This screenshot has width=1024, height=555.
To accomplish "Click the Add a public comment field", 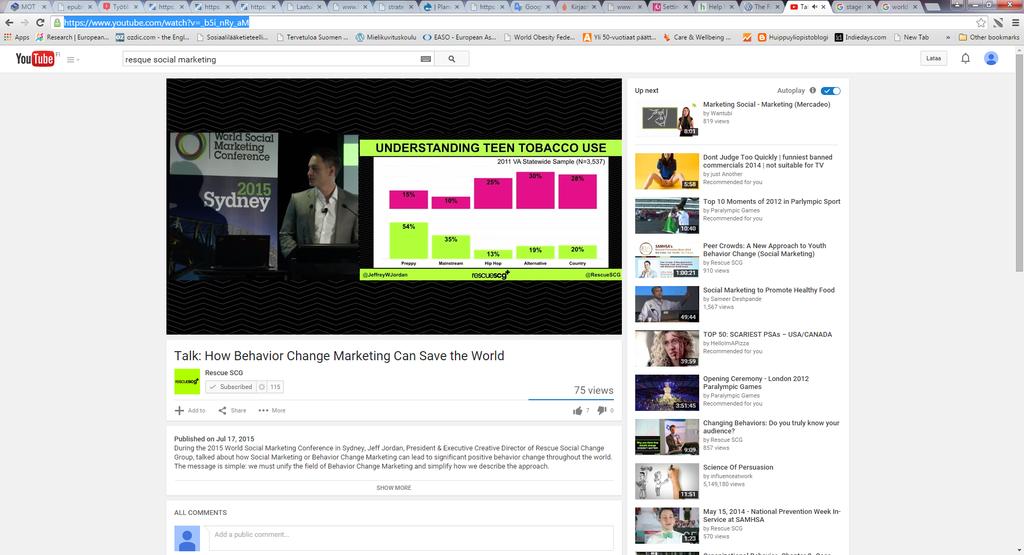I will coord(411,537).
